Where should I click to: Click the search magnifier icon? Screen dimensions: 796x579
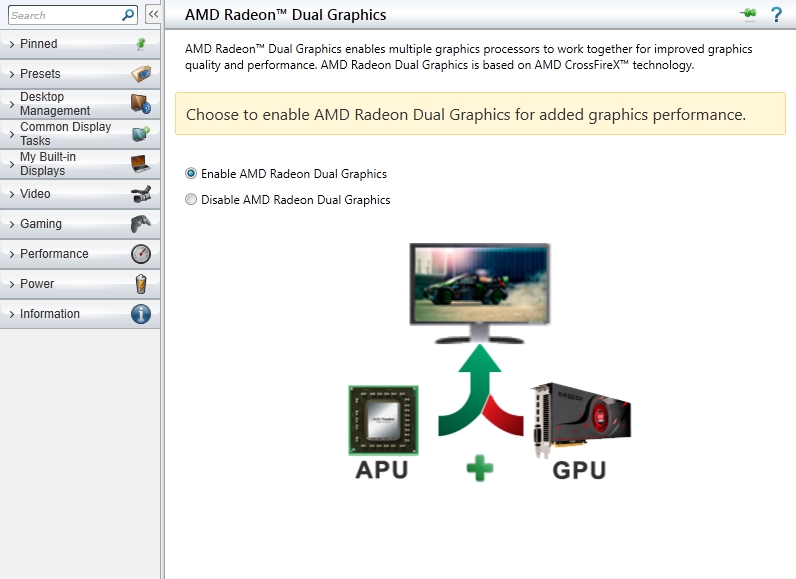coord(128,15)
